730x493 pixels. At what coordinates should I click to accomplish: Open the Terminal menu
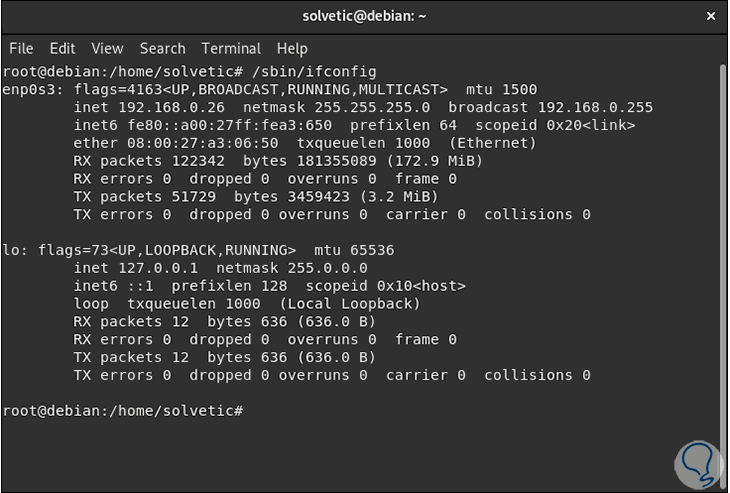231,48
